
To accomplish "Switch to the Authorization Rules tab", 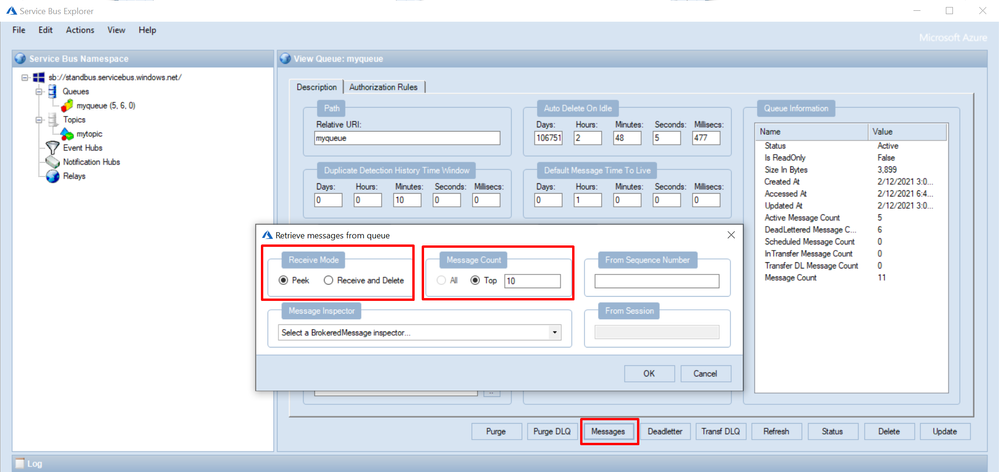I will 385,87.
